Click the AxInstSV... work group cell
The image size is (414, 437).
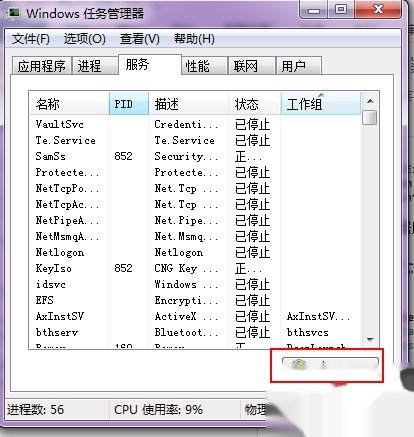click(318, 316)
